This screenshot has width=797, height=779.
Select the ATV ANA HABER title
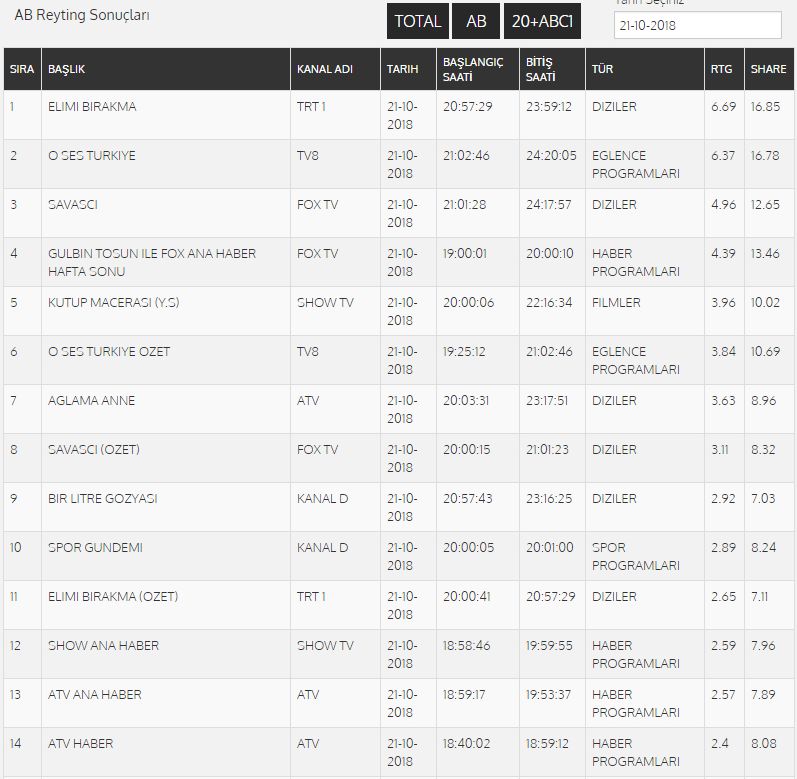95,695
